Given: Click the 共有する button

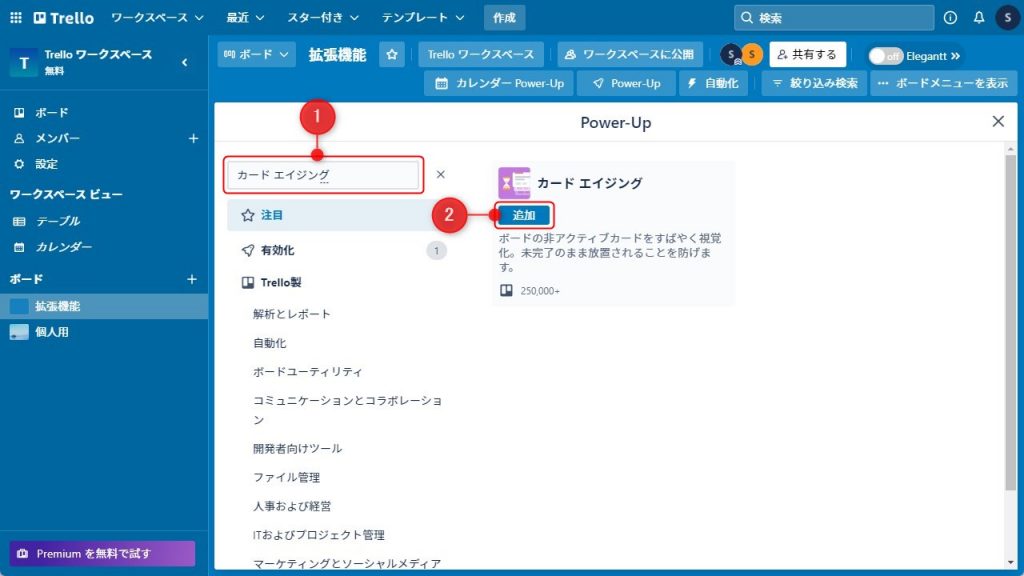Looking at the screenshot, I should click(808, 55).
